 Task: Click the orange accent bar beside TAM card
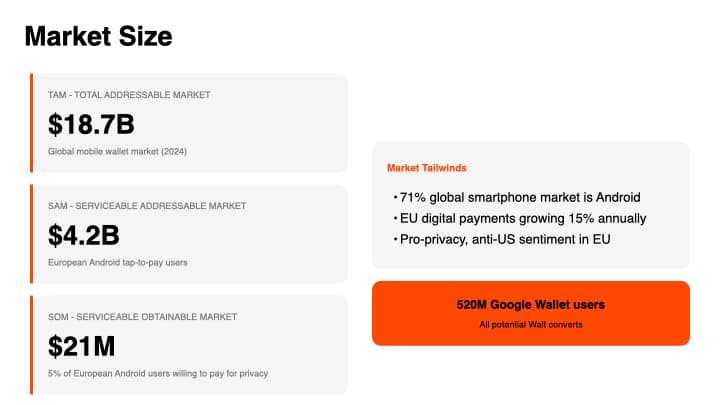[32, 122]
